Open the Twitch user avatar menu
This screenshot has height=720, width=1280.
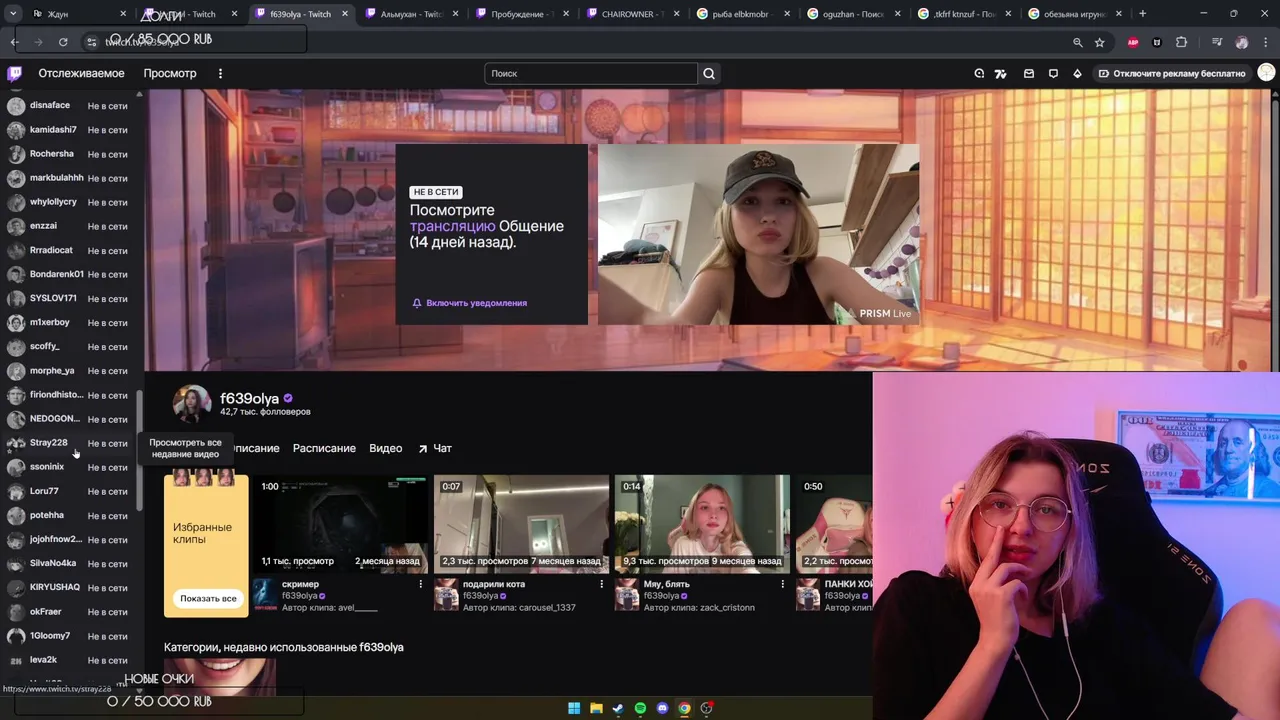(1266, 73)
